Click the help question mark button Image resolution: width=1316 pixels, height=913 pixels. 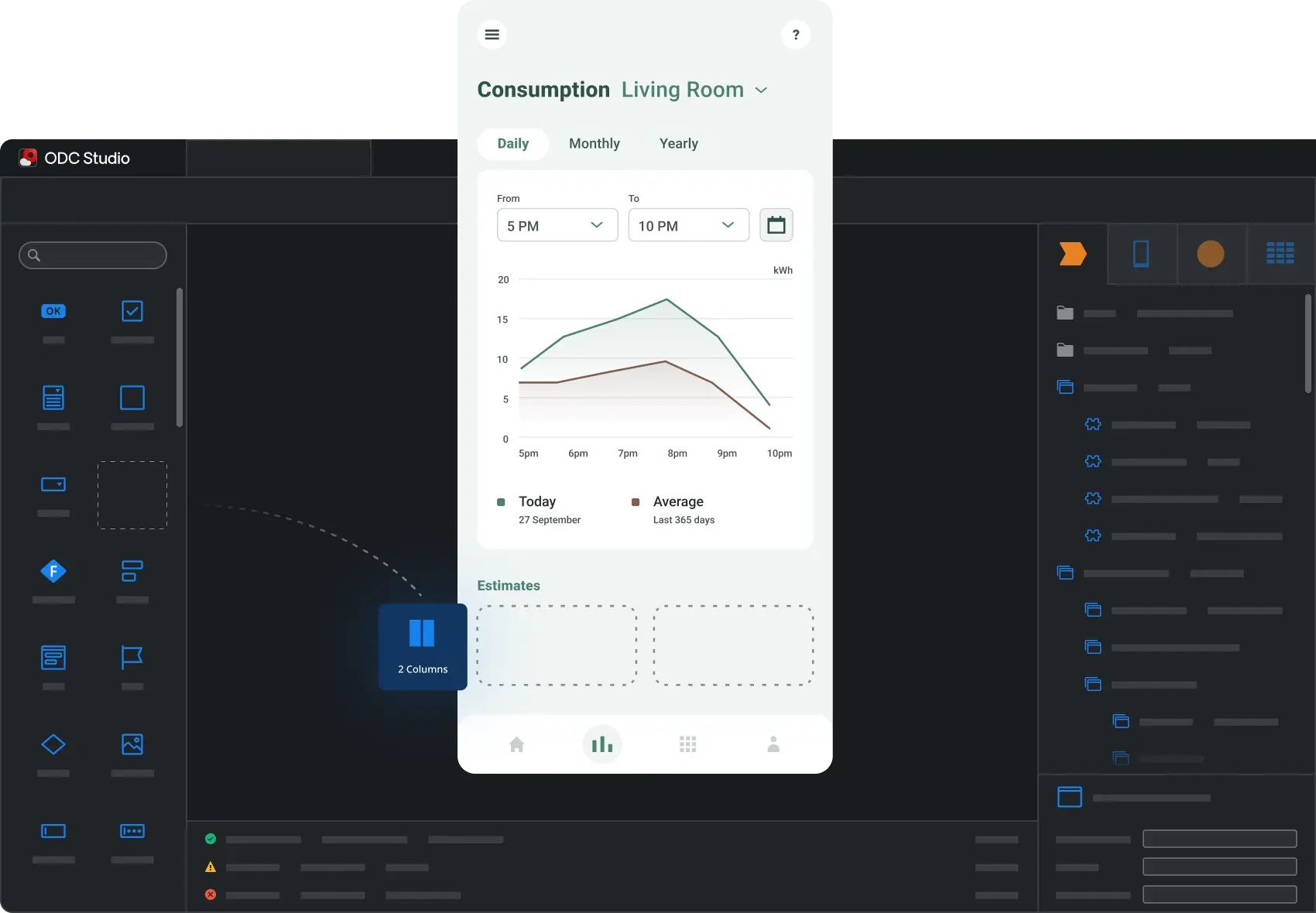pyautogui.click(x=796, y=34)
